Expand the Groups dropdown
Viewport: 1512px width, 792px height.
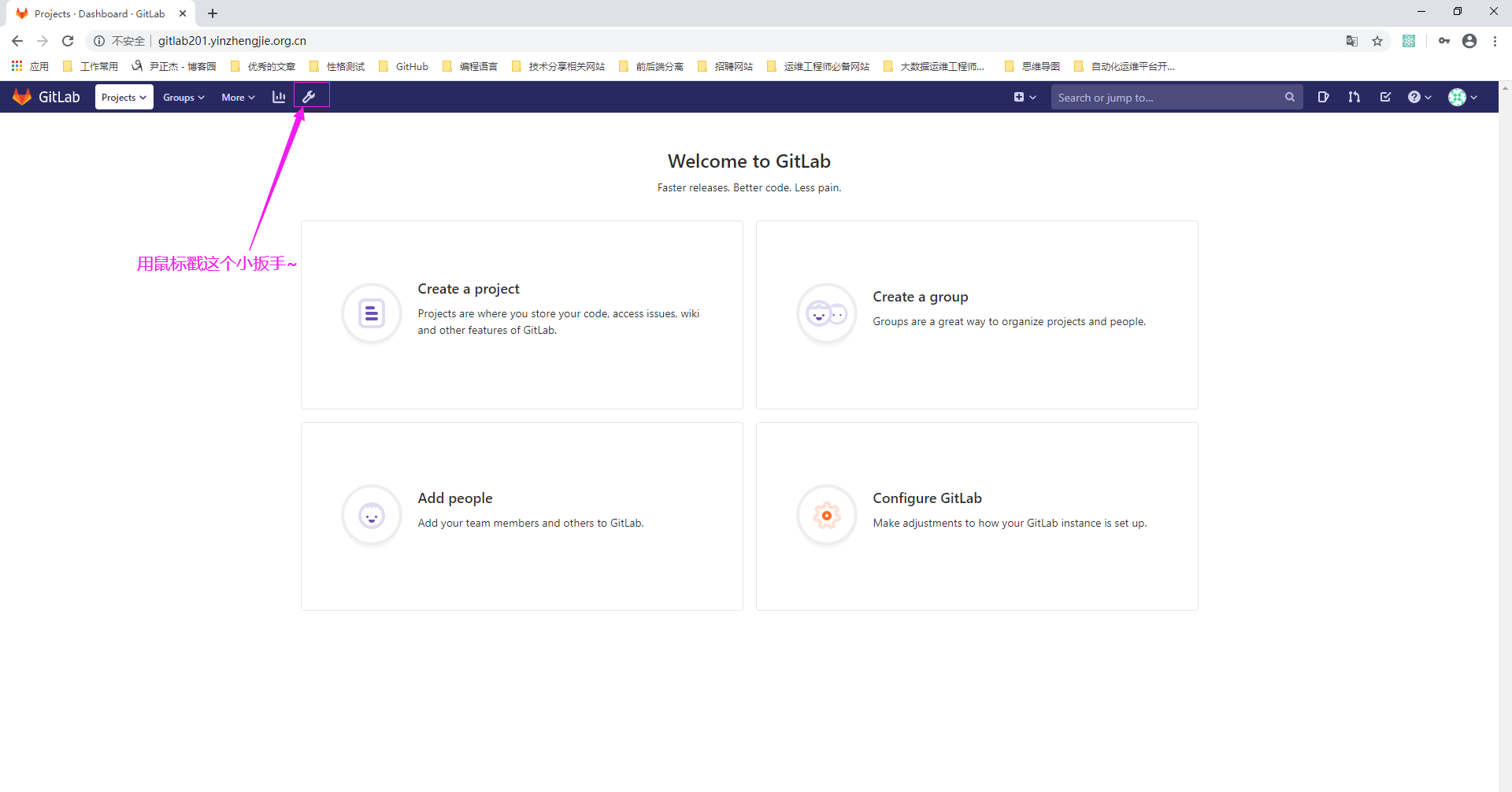[x=183, y=97]
